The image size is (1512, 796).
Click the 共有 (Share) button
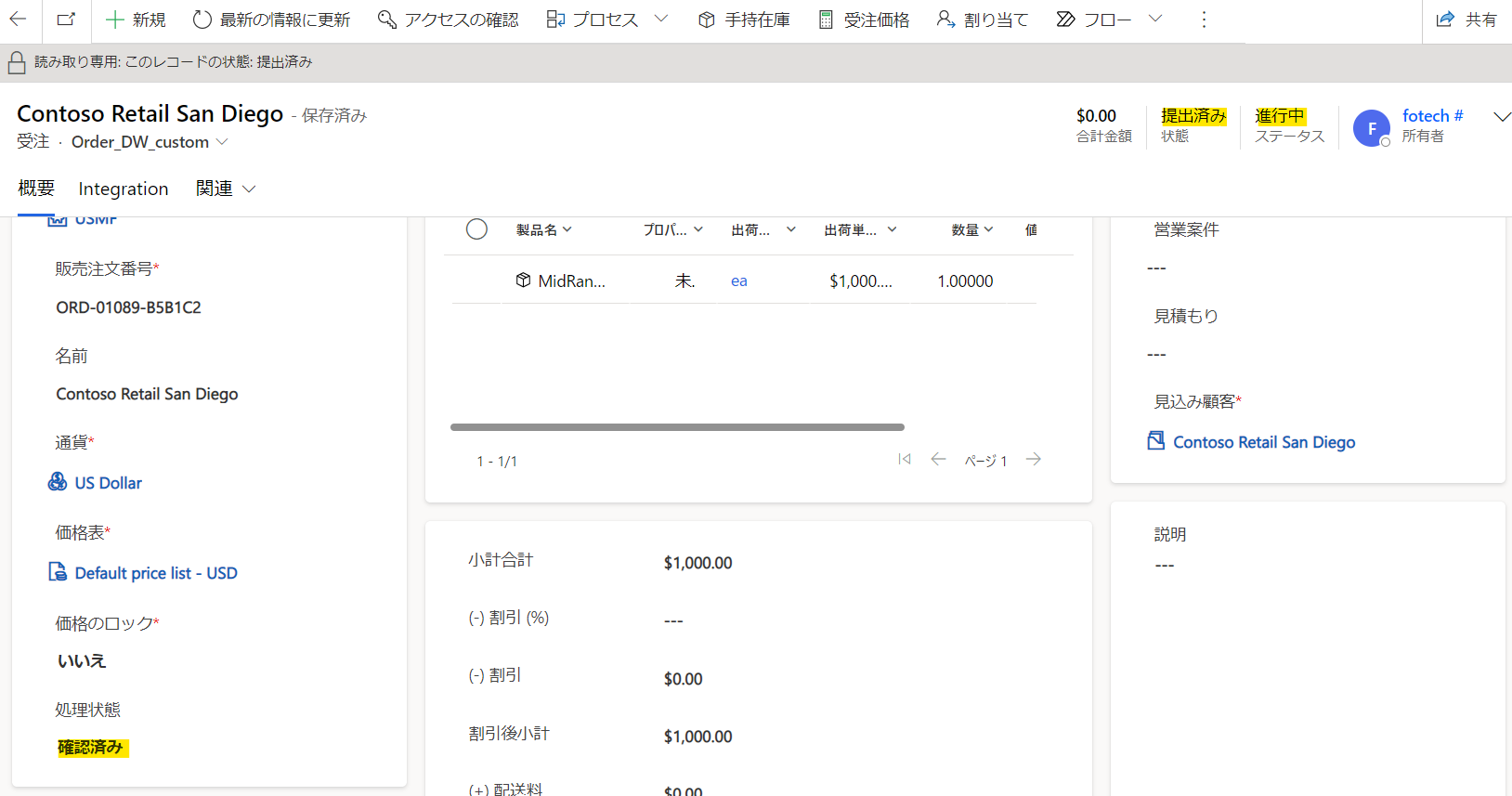(1467, 20)
